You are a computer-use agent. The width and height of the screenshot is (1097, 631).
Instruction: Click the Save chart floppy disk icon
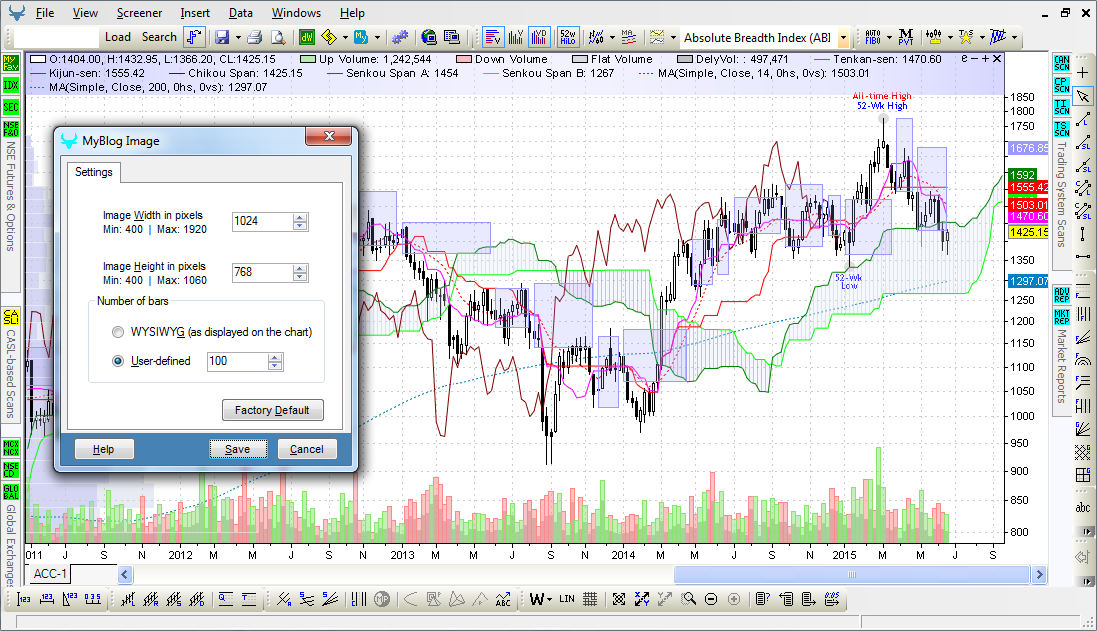tap(222, 37)
